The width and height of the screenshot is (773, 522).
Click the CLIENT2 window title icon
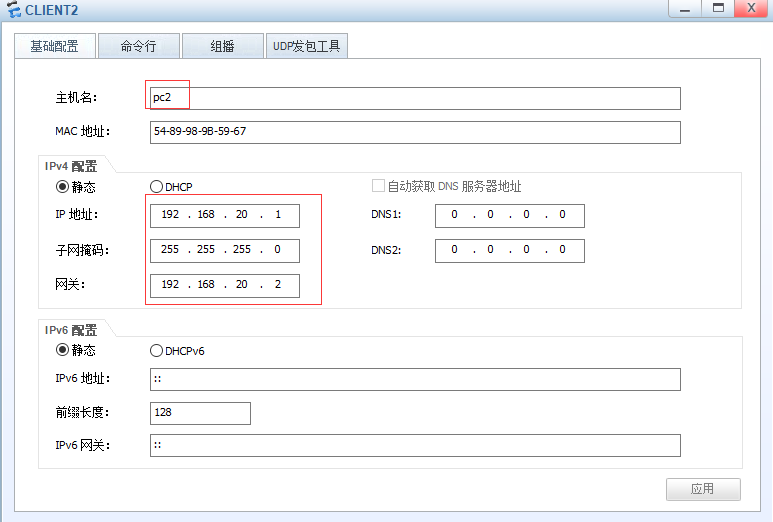(14, 9)
